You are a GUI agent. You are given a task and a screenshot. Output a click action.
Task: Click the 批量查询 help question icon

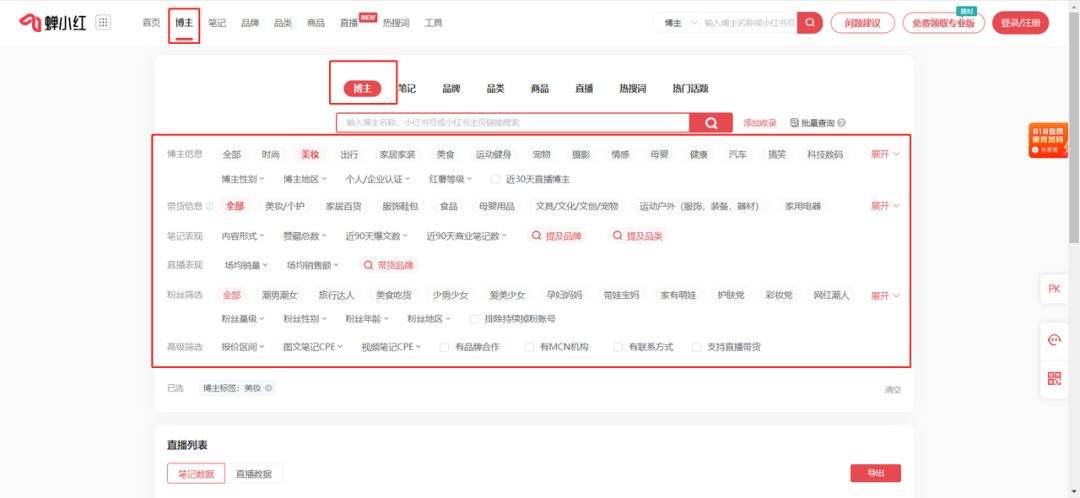coord(842,123)
